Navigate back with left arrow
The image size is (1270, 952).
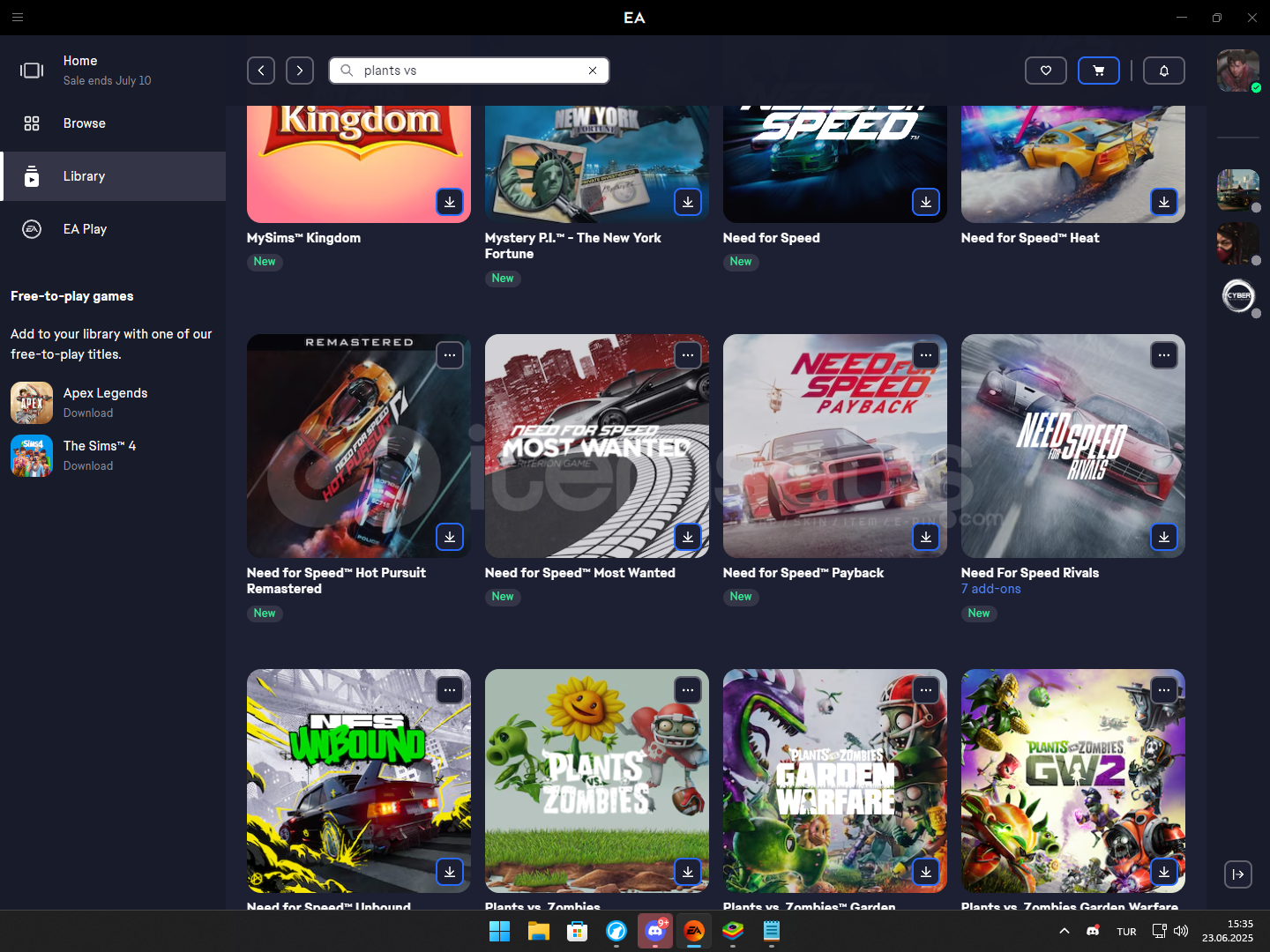click(261, 71)
